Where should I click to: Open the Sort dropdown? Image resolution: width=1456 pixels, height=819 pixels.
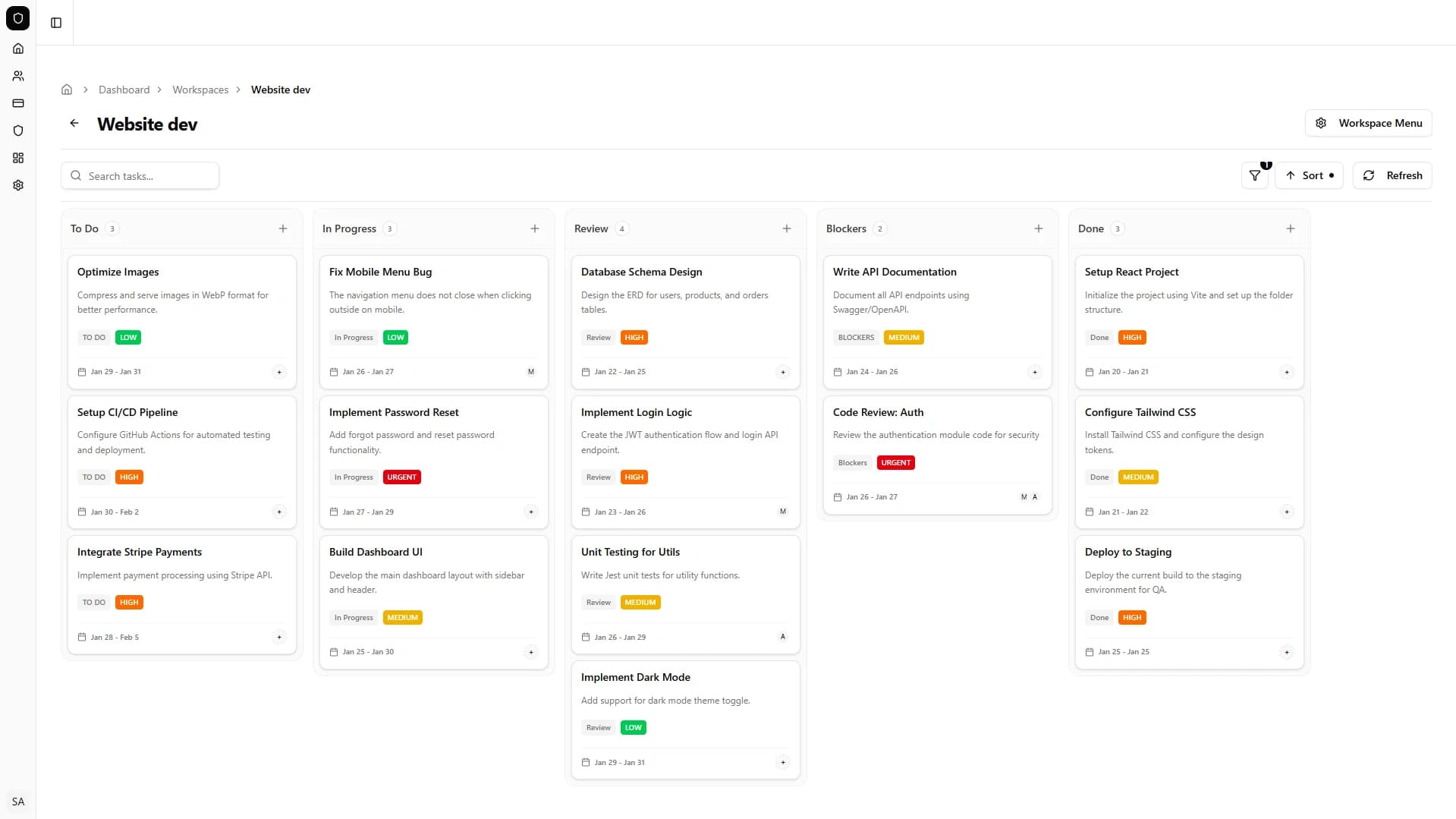pyautogui.click(x=1310, y=175)
